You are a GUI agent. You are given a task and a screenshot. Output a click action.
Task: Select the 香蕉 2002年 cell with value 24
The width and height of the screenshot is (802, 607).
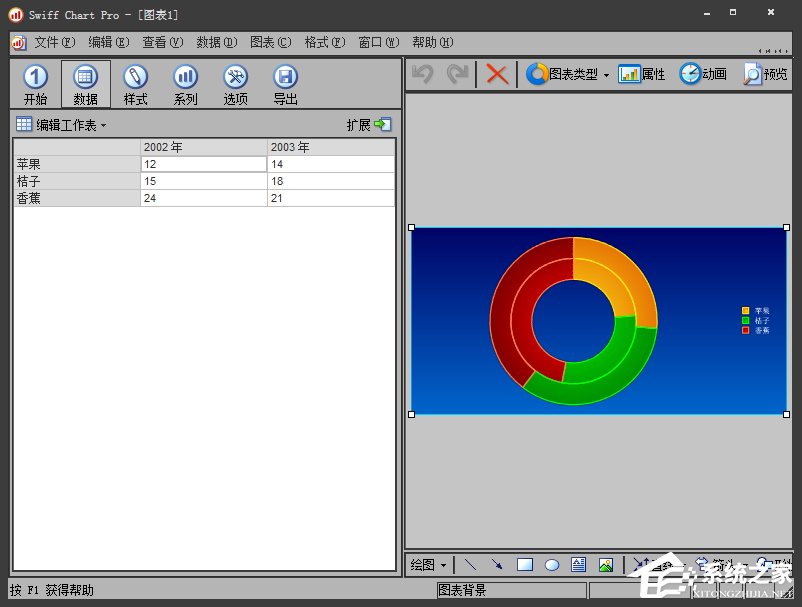203,198
